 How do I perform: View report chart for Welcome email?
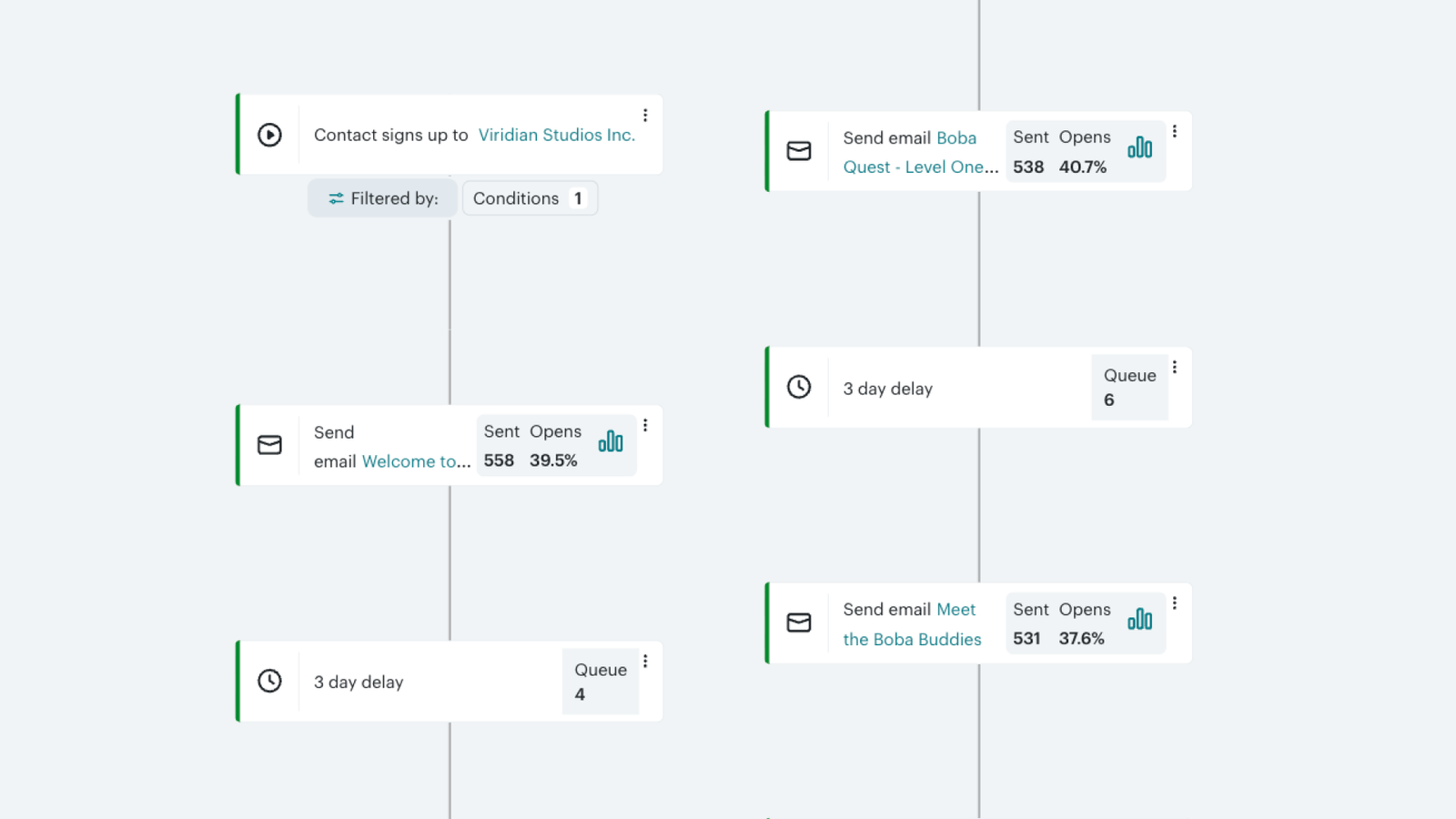pos(611,442)
